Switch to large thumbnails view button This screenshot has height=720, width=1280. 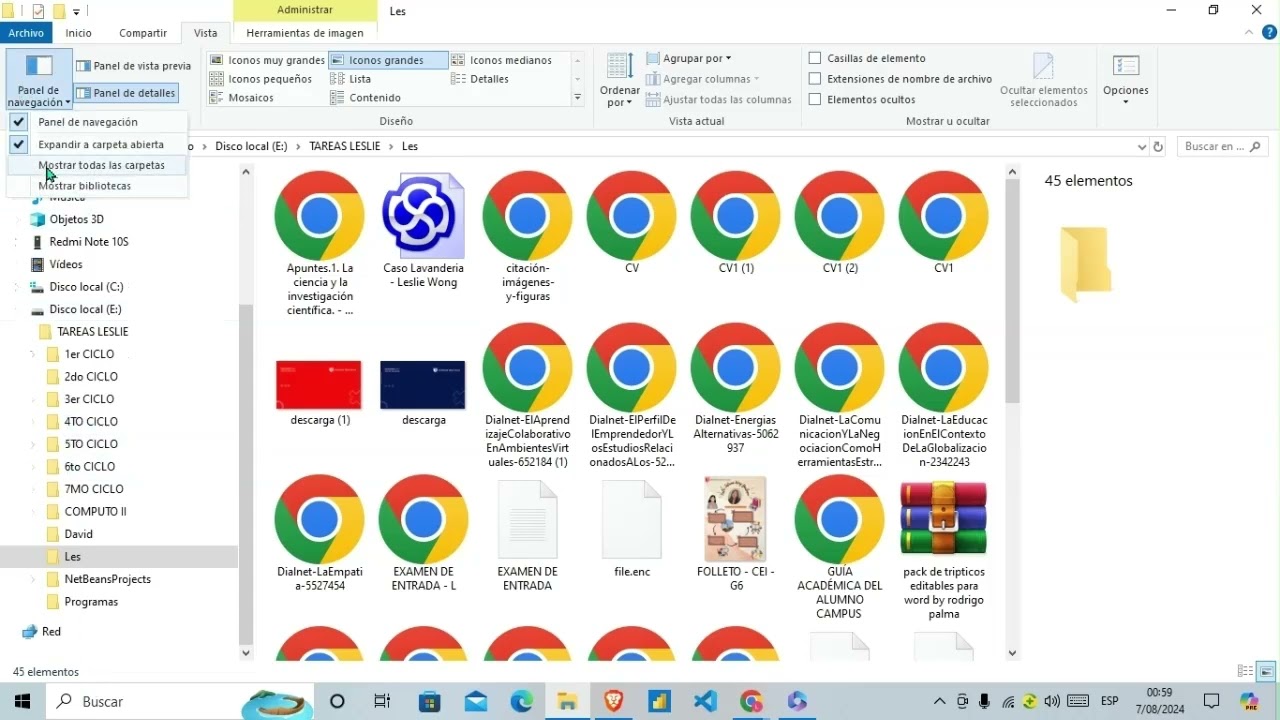click(x=1266, y=672)
